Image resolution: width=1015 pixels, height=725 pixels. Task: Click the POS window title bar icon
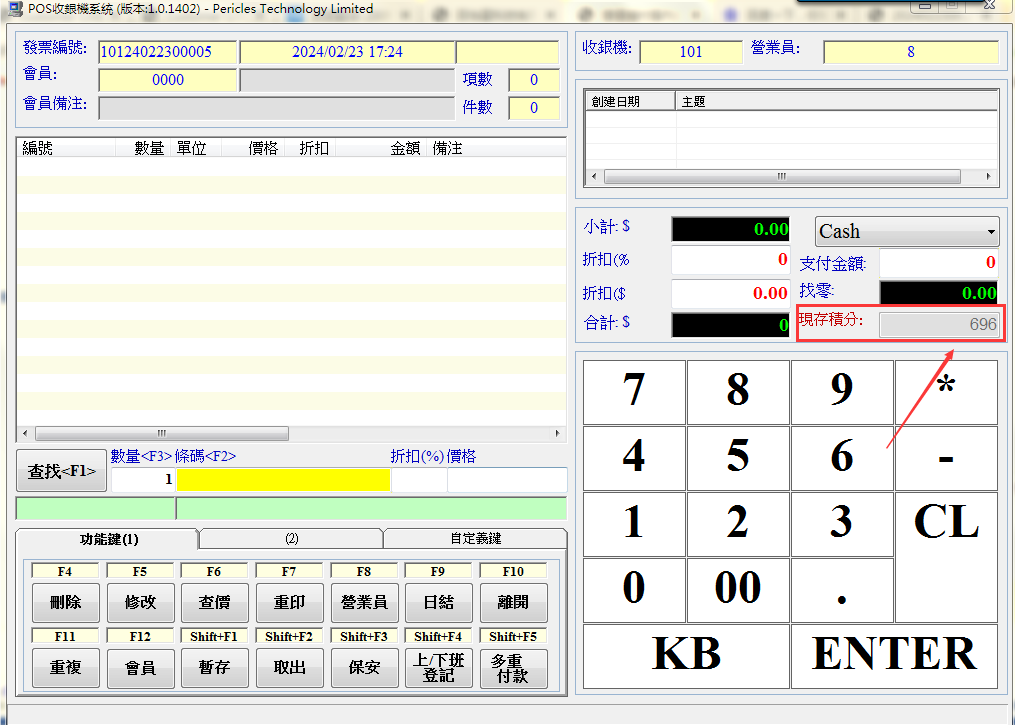16,9
